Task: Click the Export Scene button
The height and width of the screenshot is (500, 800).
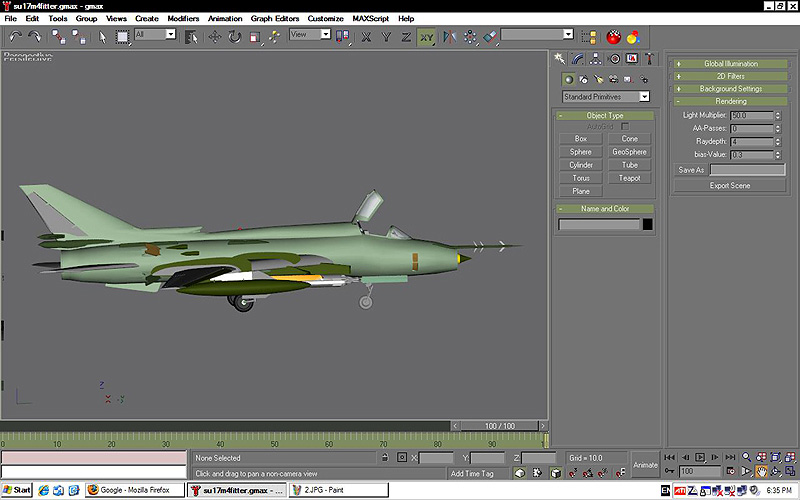Action: (x=729, y=185)
